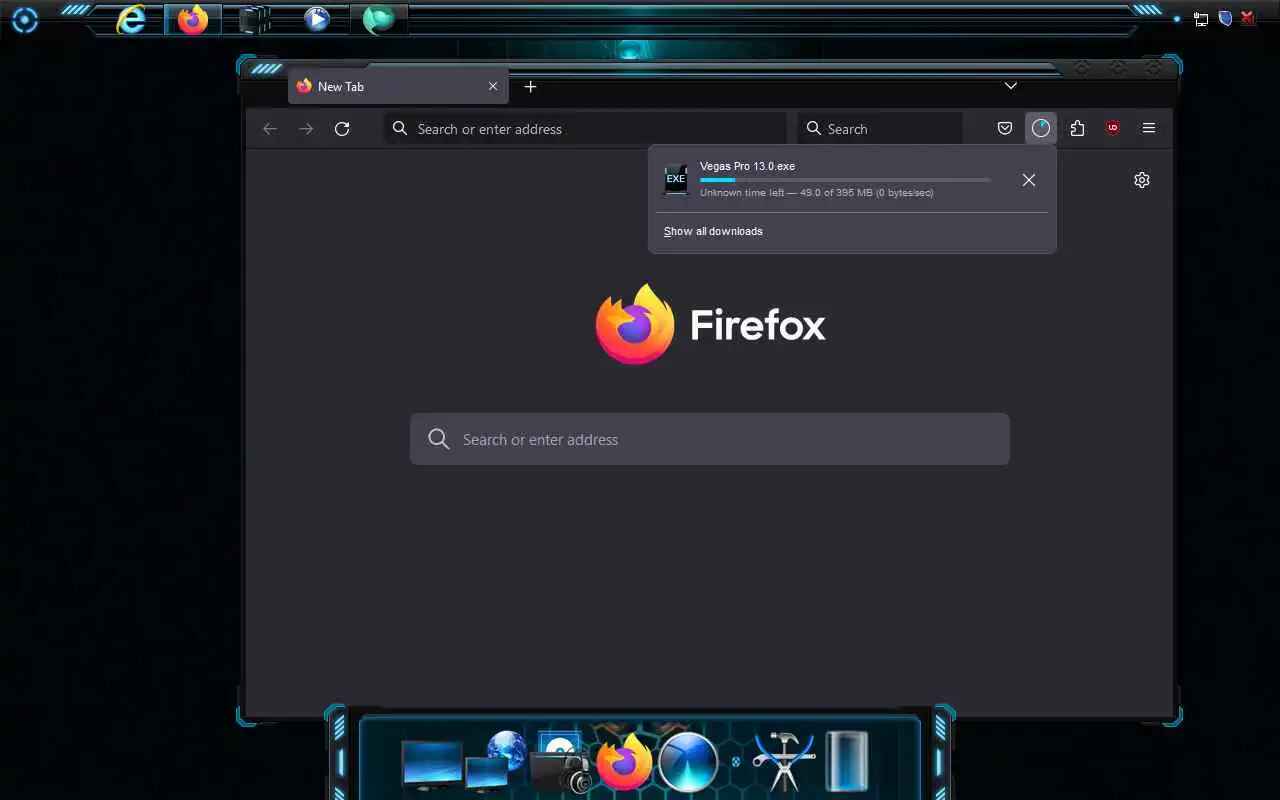Focus the toolbar Search box
Screen dimensions: 1280x800
(880, 129)
